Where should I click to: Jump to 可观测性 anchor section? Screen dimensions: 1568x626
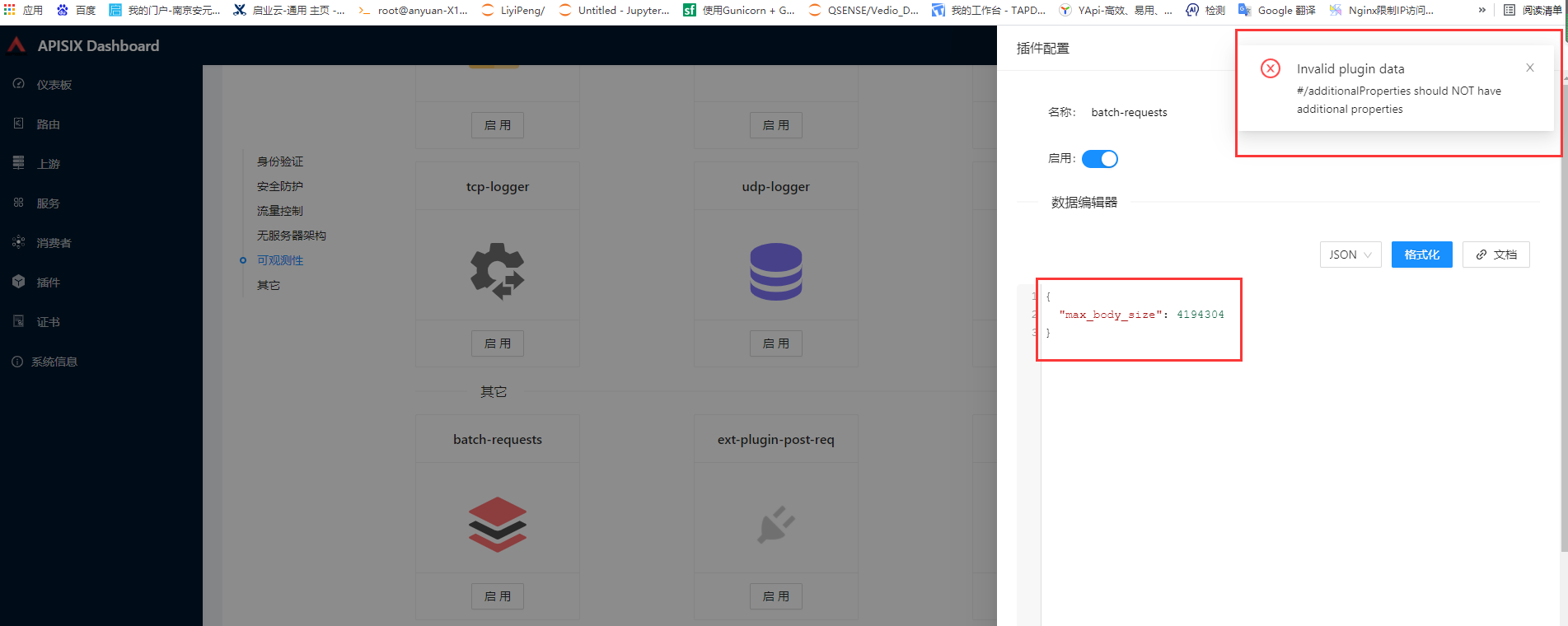[280, 260]
